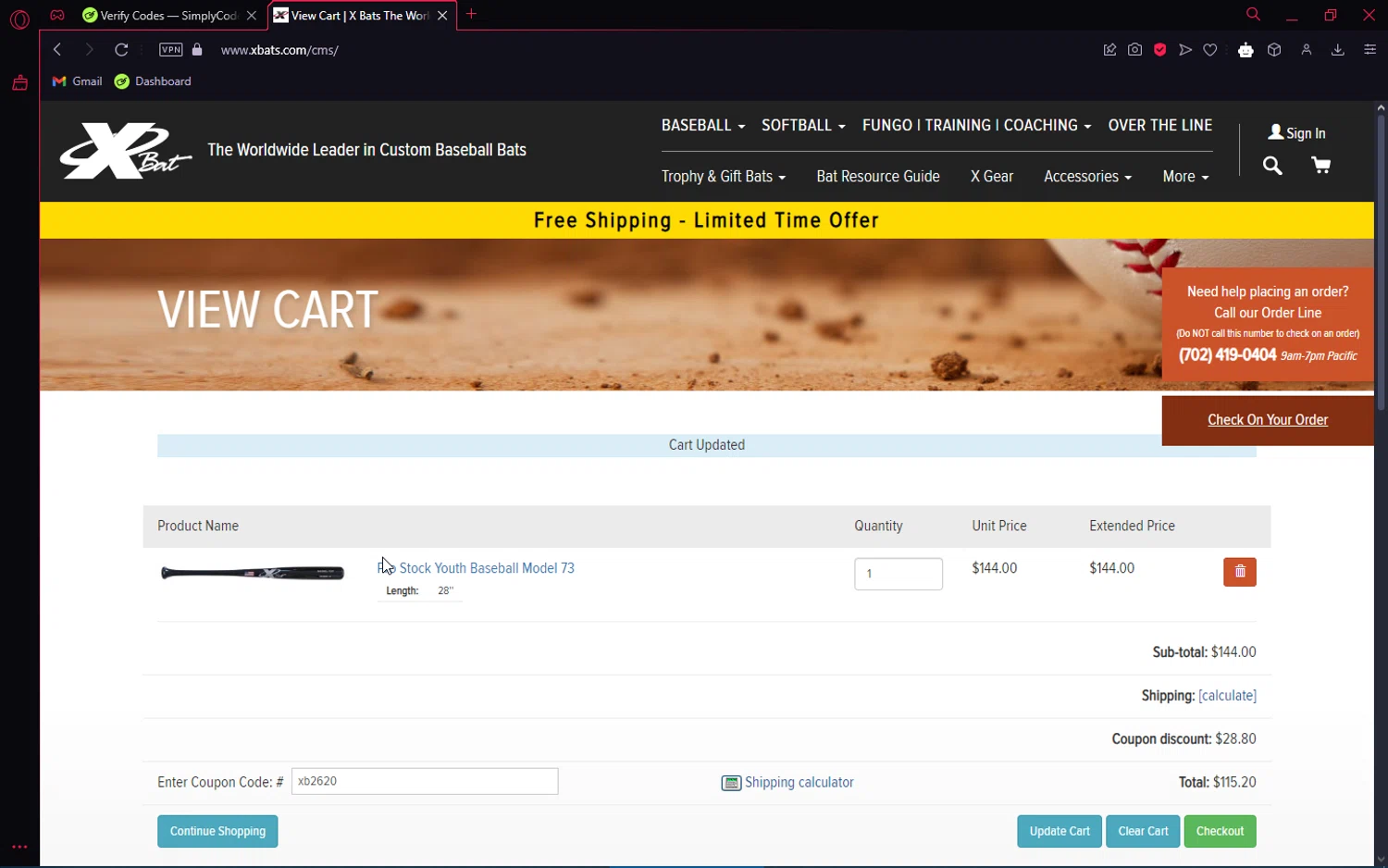Screen dimensions: 1388x868
Task: Click the Cart Updated notification
Action: point(707,445)
